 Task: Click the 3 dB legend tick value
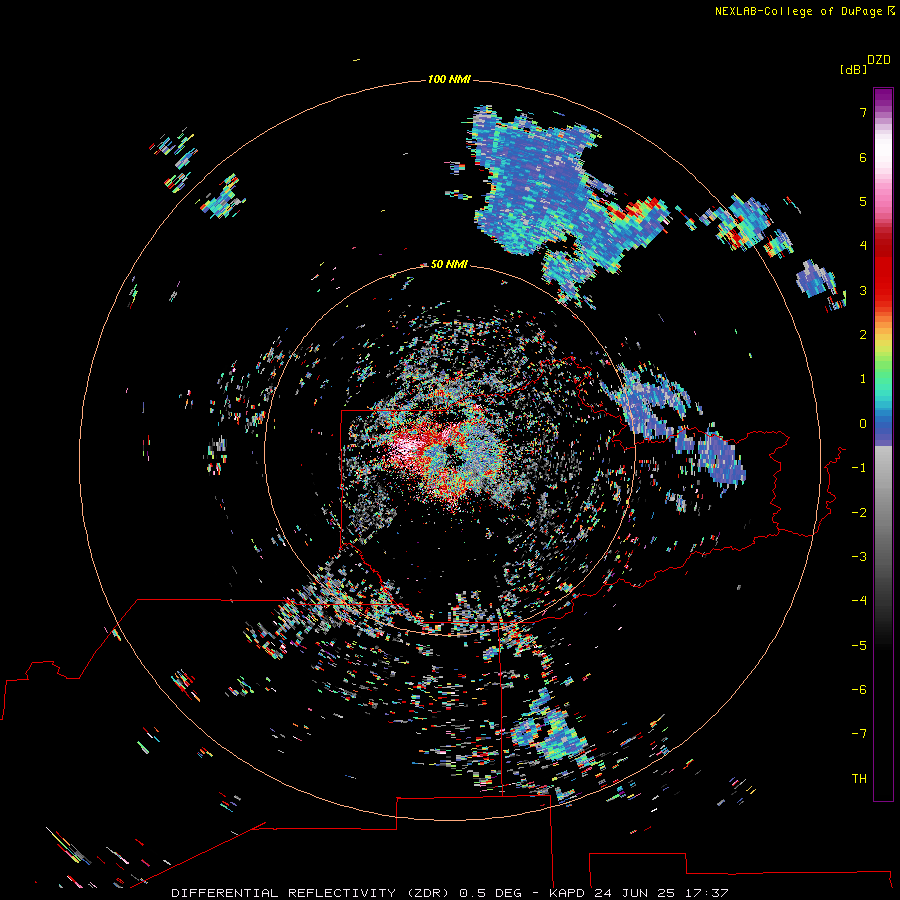pos(863,290)
